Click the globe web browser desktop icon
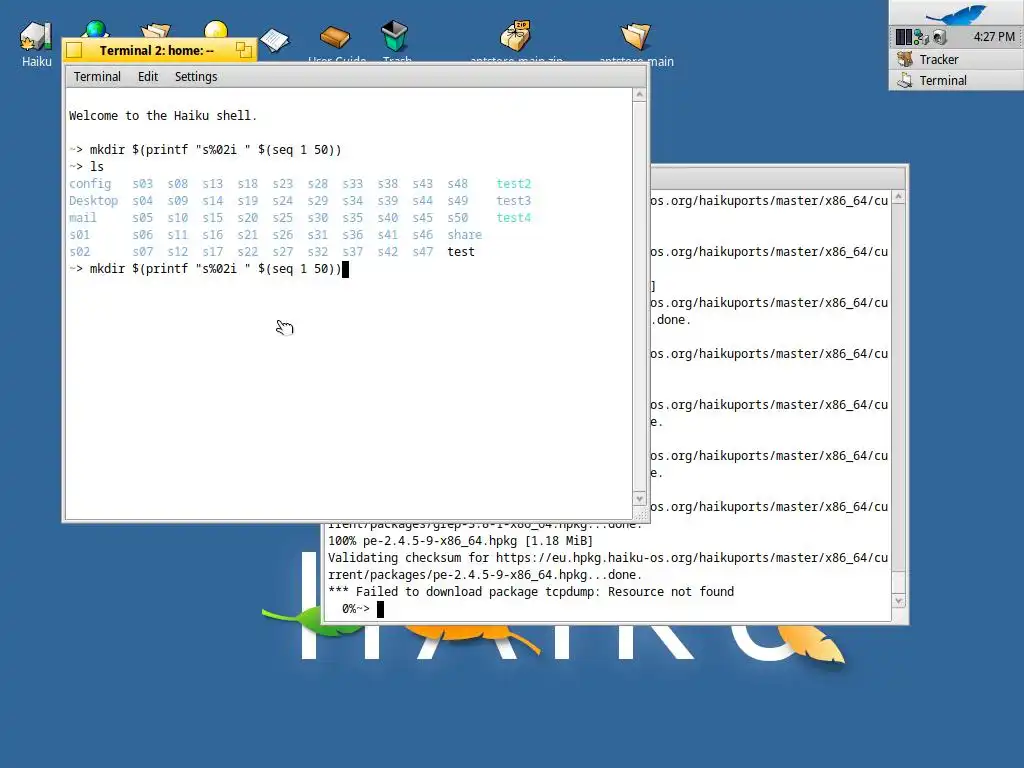 (x=96, y=29)
